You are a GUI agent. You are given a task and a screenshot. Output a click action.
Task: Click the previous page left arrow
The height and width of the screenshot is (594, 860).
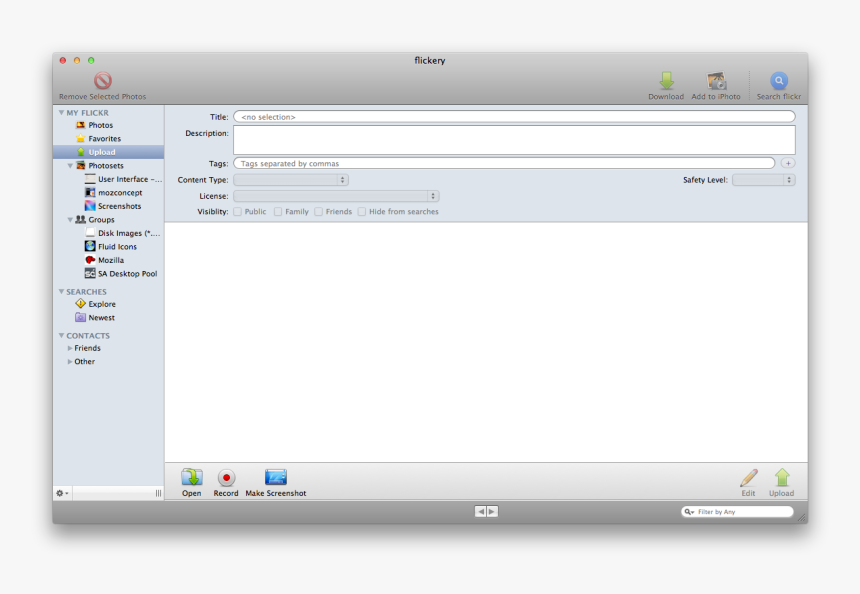tap(480, 512)
